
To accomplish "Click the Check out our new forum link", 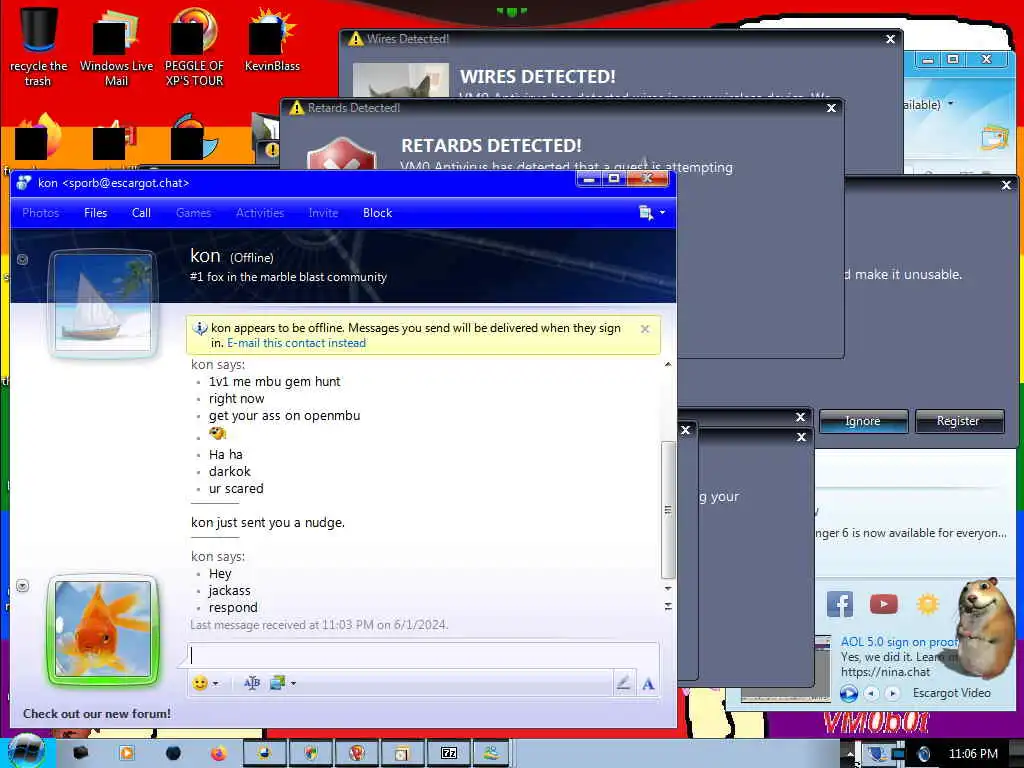I will point(97,714).
